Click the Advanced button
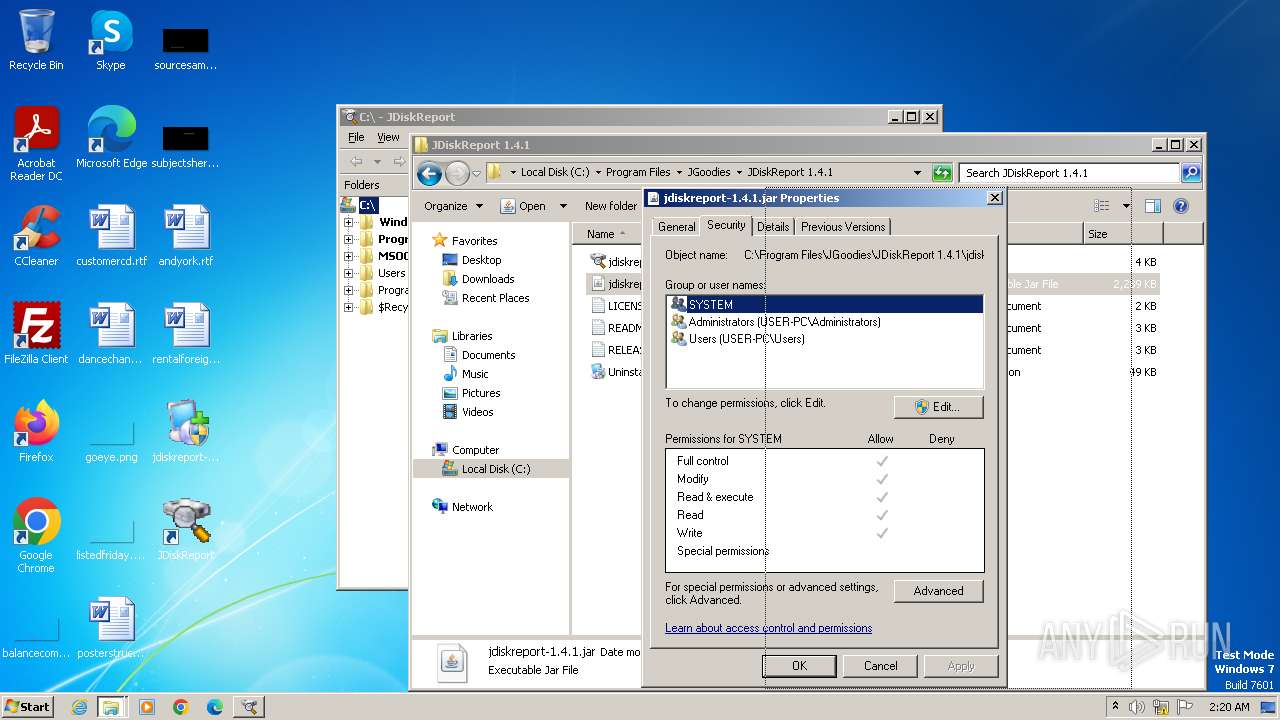 click(938, 591)
